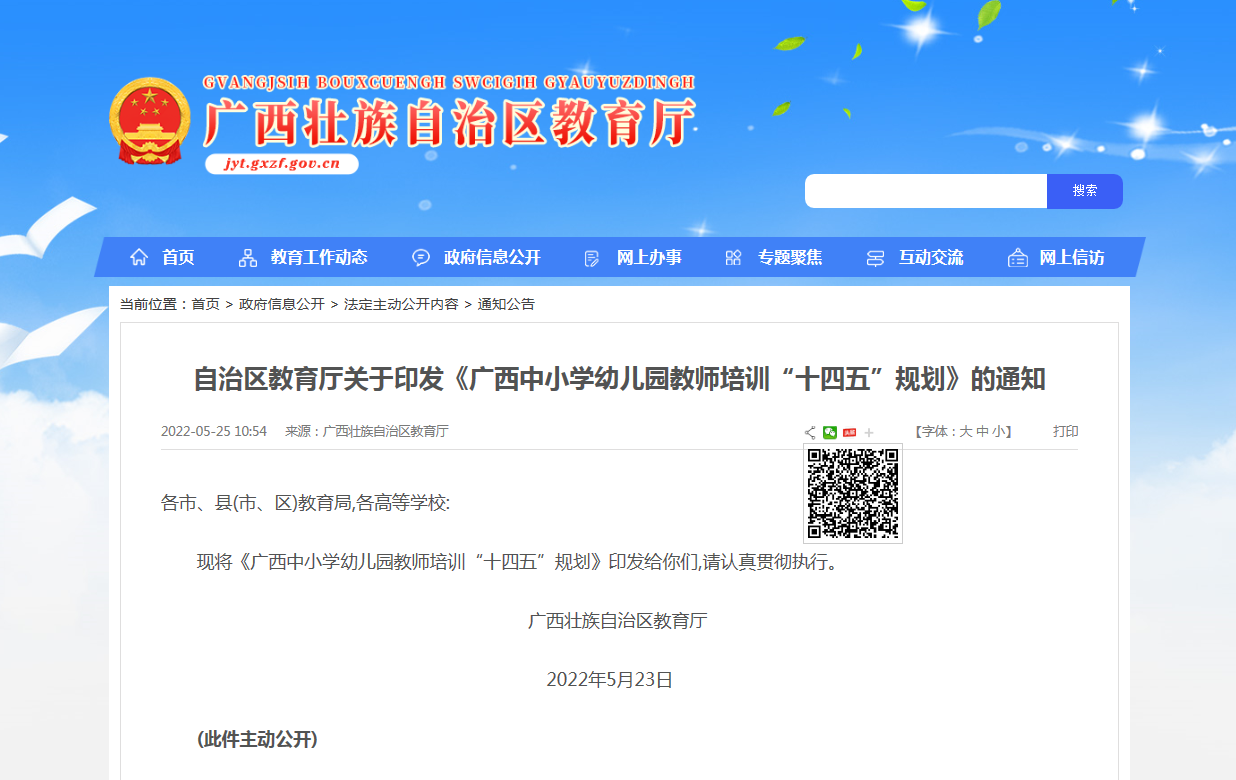Click the text (此件主动公开)
Viewport: 1236px width, 780px height.
[257, 740]
